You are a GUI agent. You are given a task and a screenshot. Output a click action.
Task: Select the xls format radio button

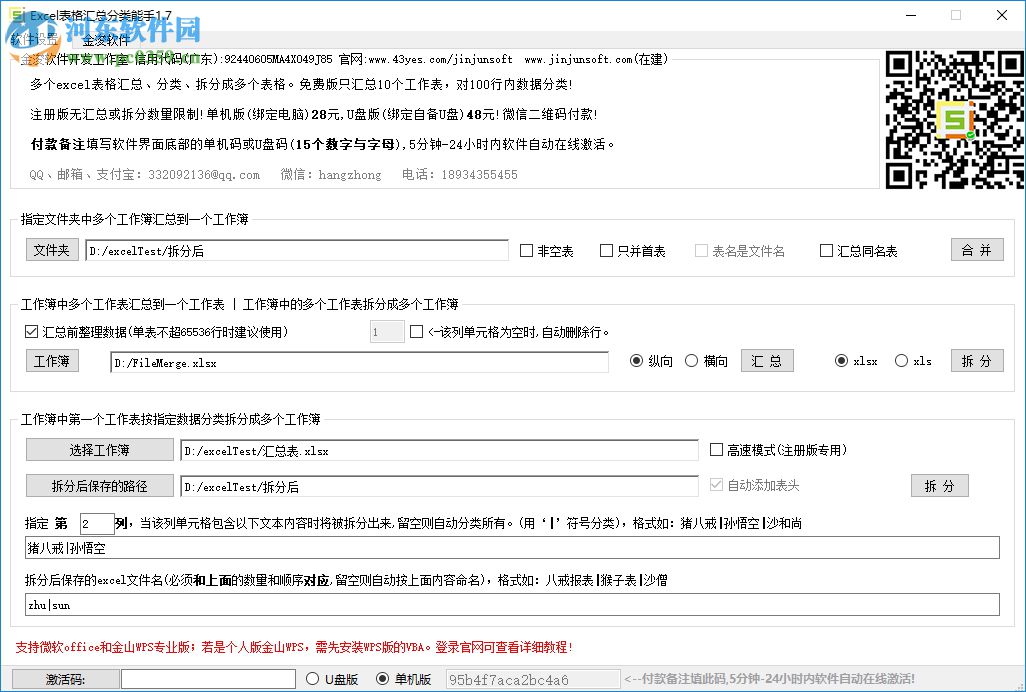pyautogui.click(x=902, y=361)
